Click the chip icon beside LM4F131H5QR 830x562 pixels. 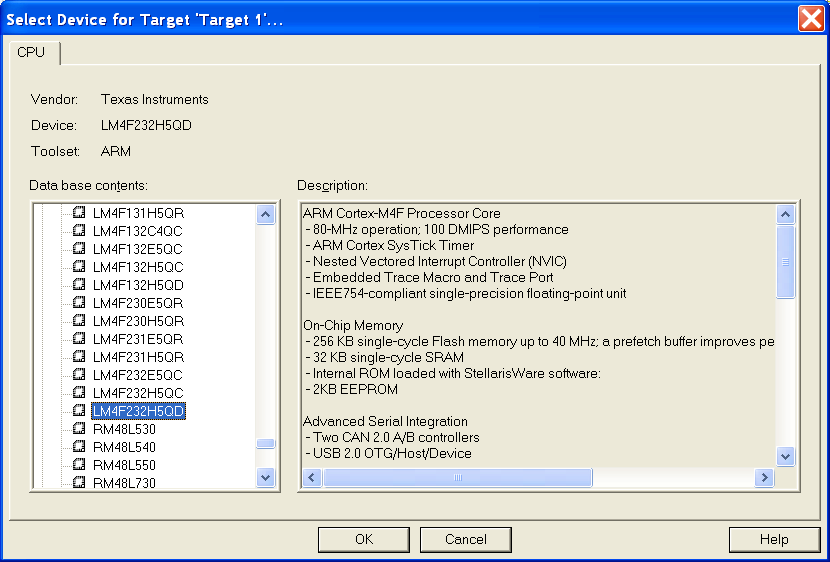(x=79, y=213)
